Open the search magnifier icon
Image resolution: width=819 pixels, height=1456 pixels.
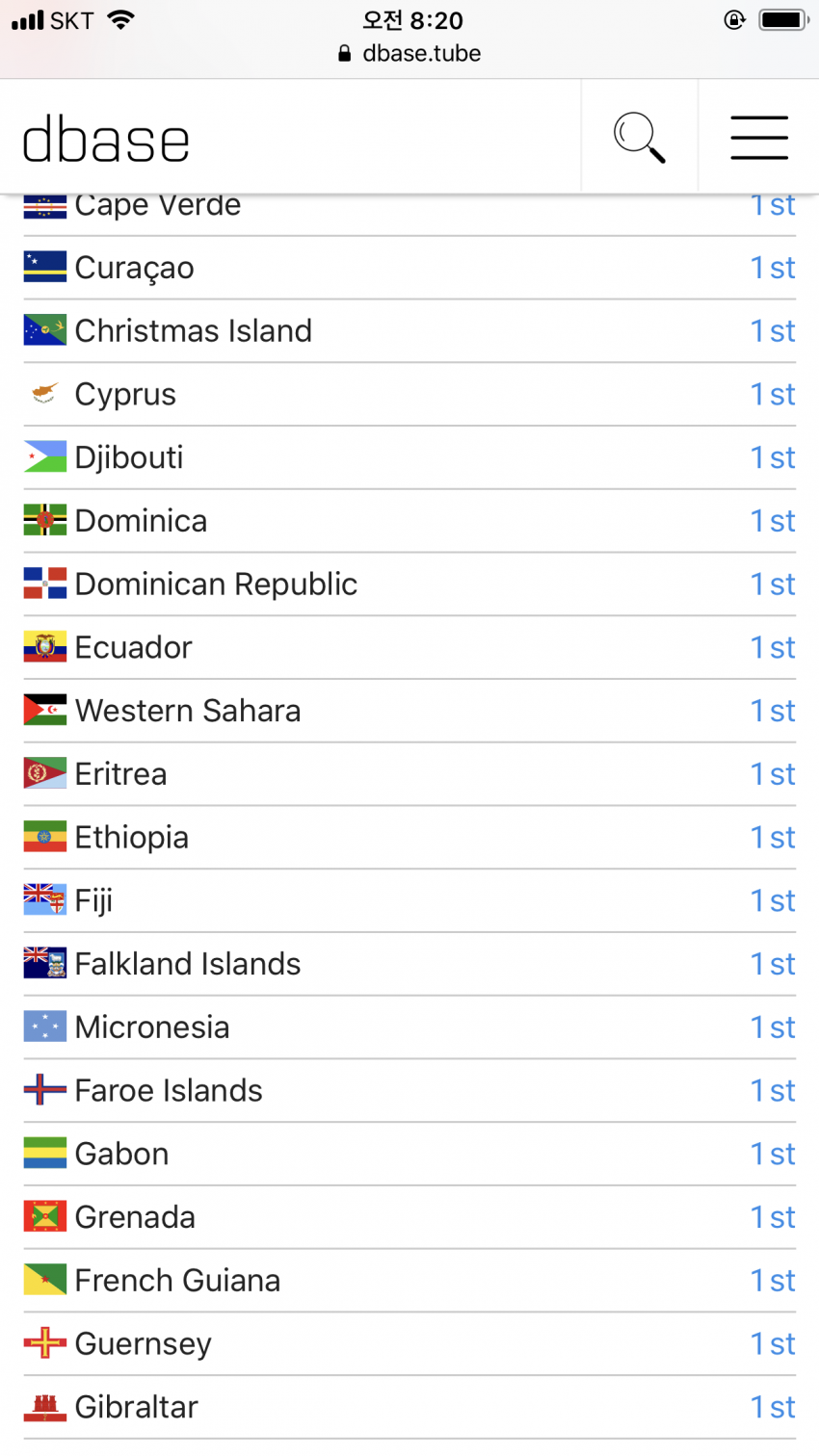click(x=640, y=137)
